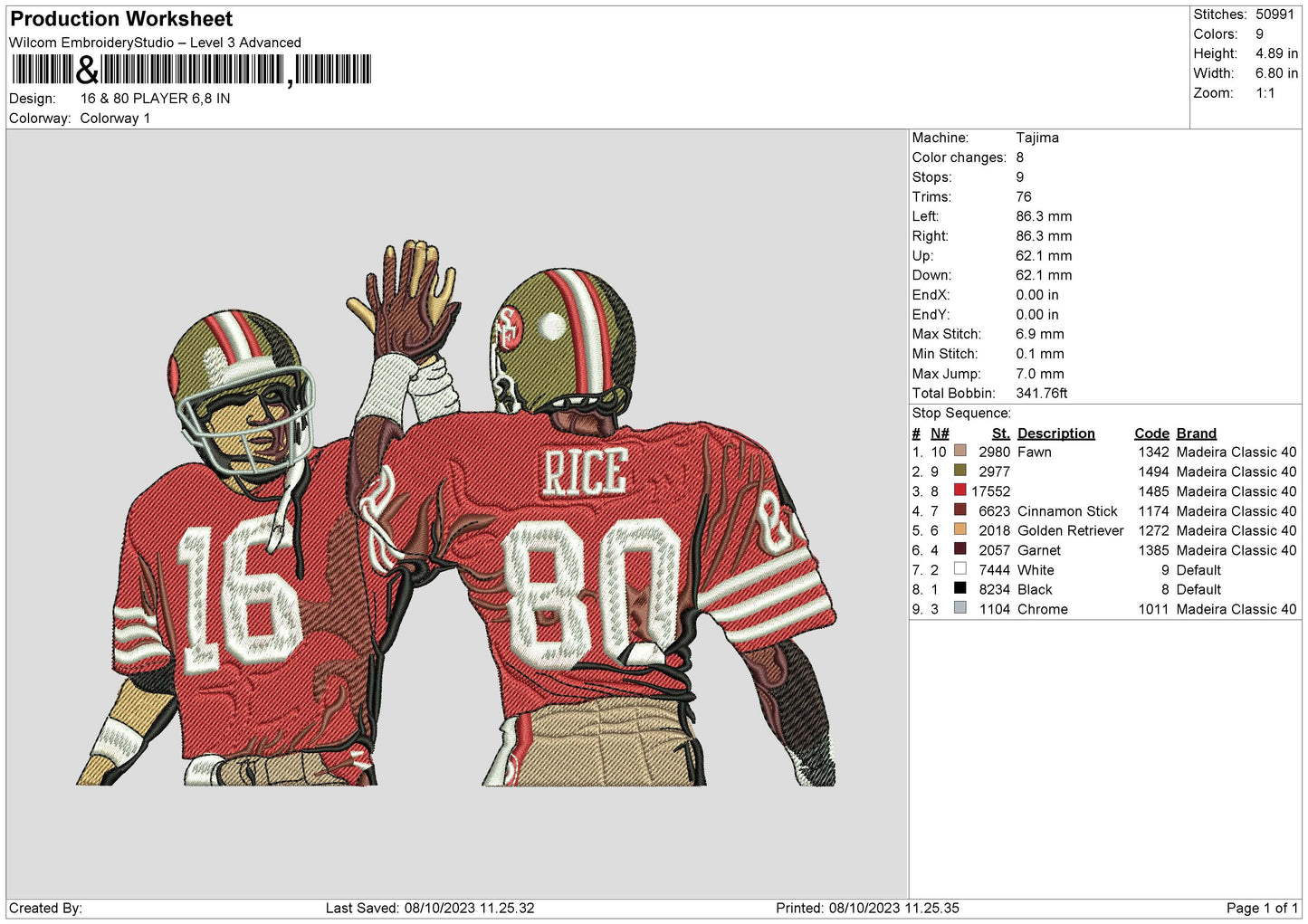The image size is (1308, 924).
Task: Click design name '16 & 80 PLAYER 6,8 IN'
Action: point(155,99)
